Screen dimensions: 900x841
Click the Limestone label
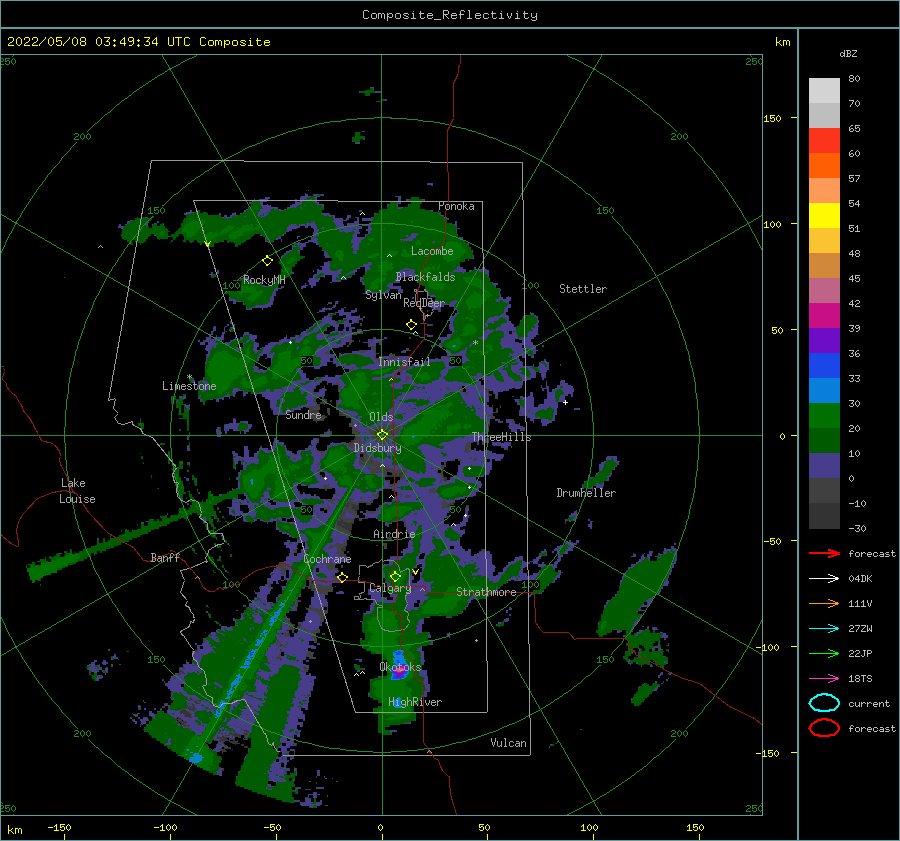pos(189,386)
